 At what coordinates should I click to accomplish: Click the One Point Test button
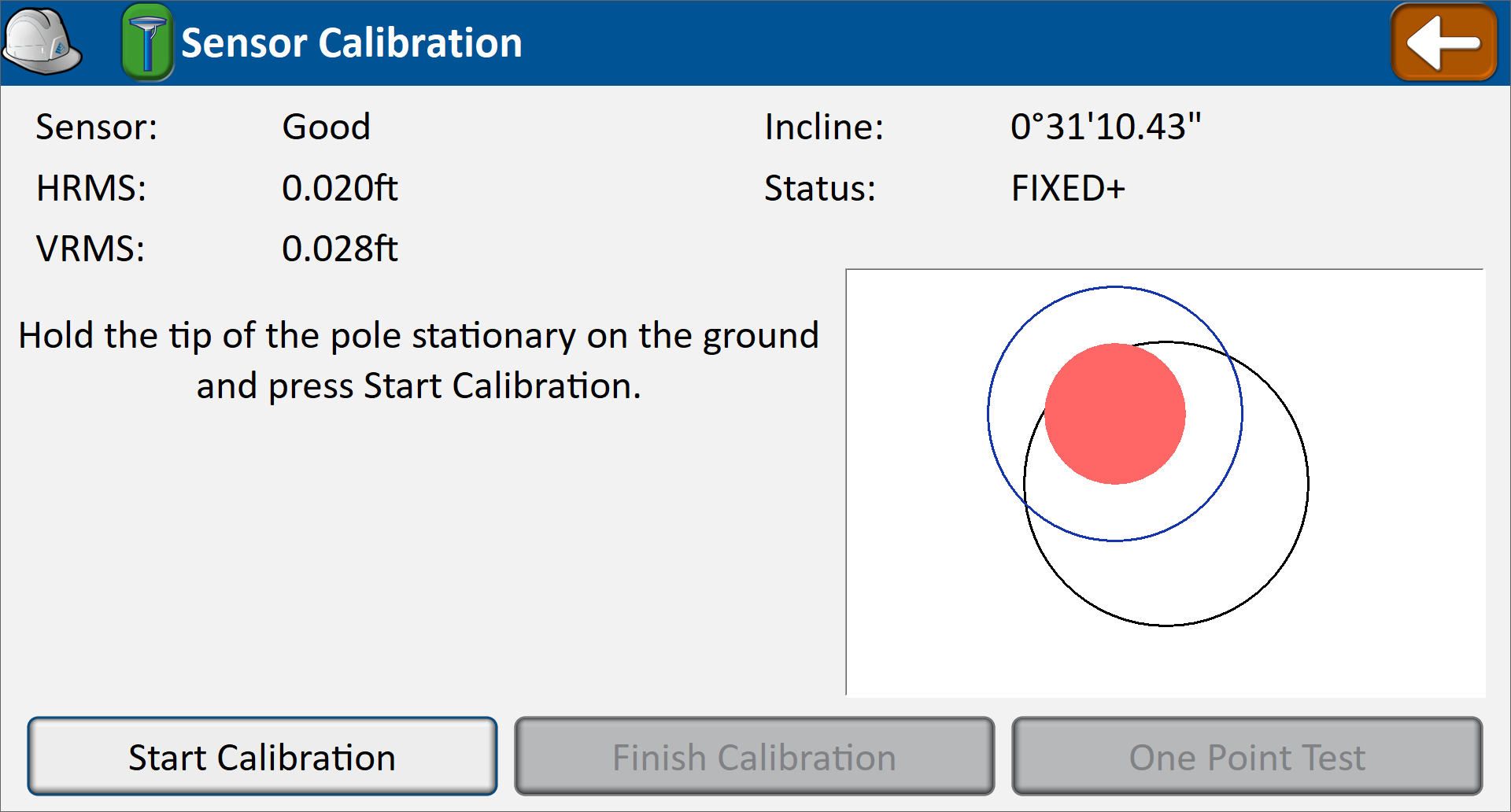click(1247, 756)
